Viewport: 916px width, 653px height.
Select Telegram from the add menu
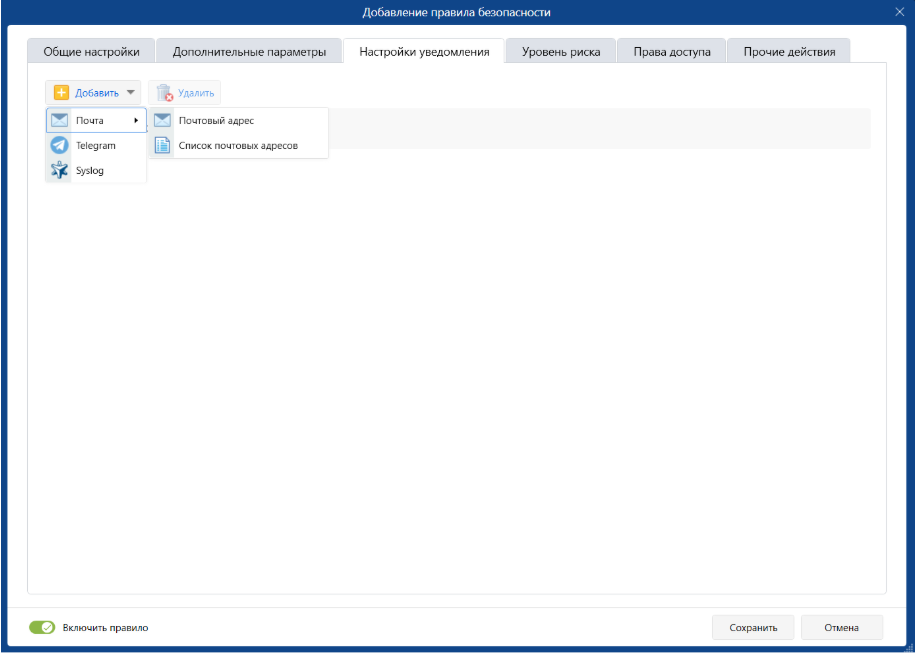click(x=96, y=146)
